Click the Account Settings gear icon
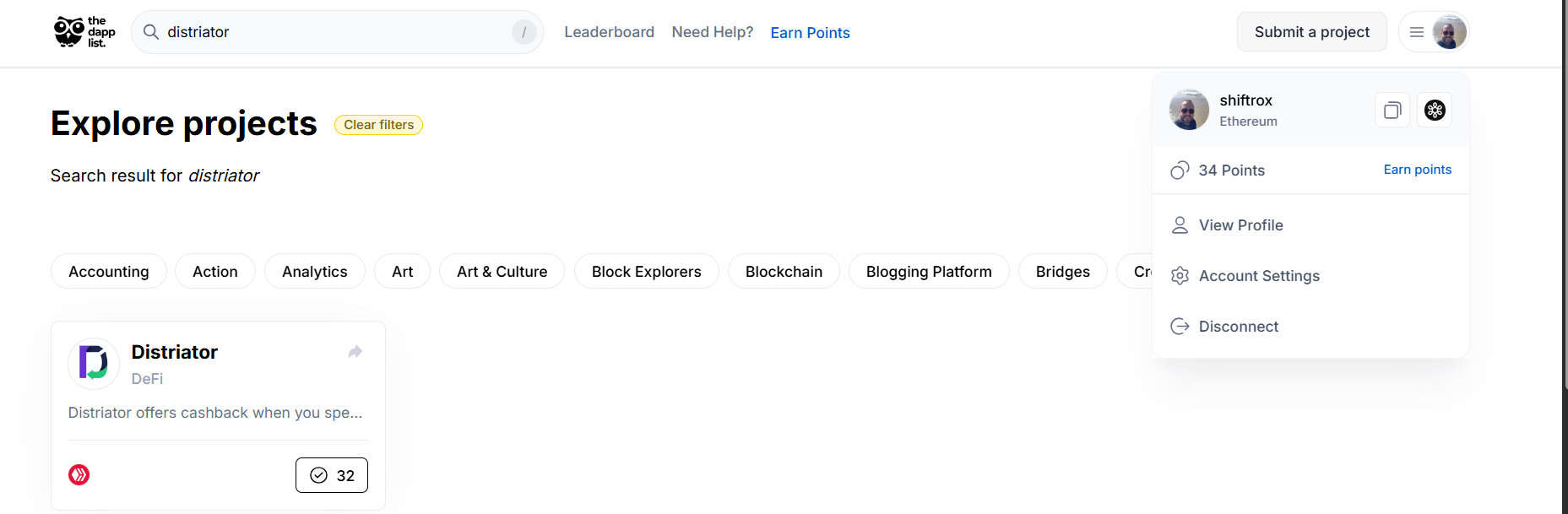 (1180, 276)
